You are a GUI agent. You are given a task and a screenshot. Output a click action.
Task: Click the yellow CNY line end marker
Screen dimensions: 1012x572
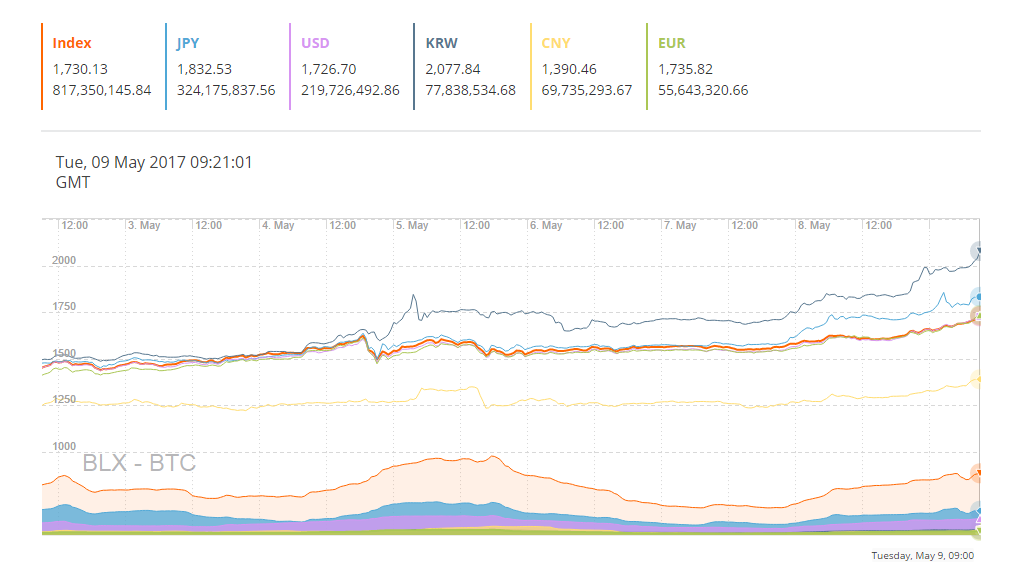click(x=978, y=379)
